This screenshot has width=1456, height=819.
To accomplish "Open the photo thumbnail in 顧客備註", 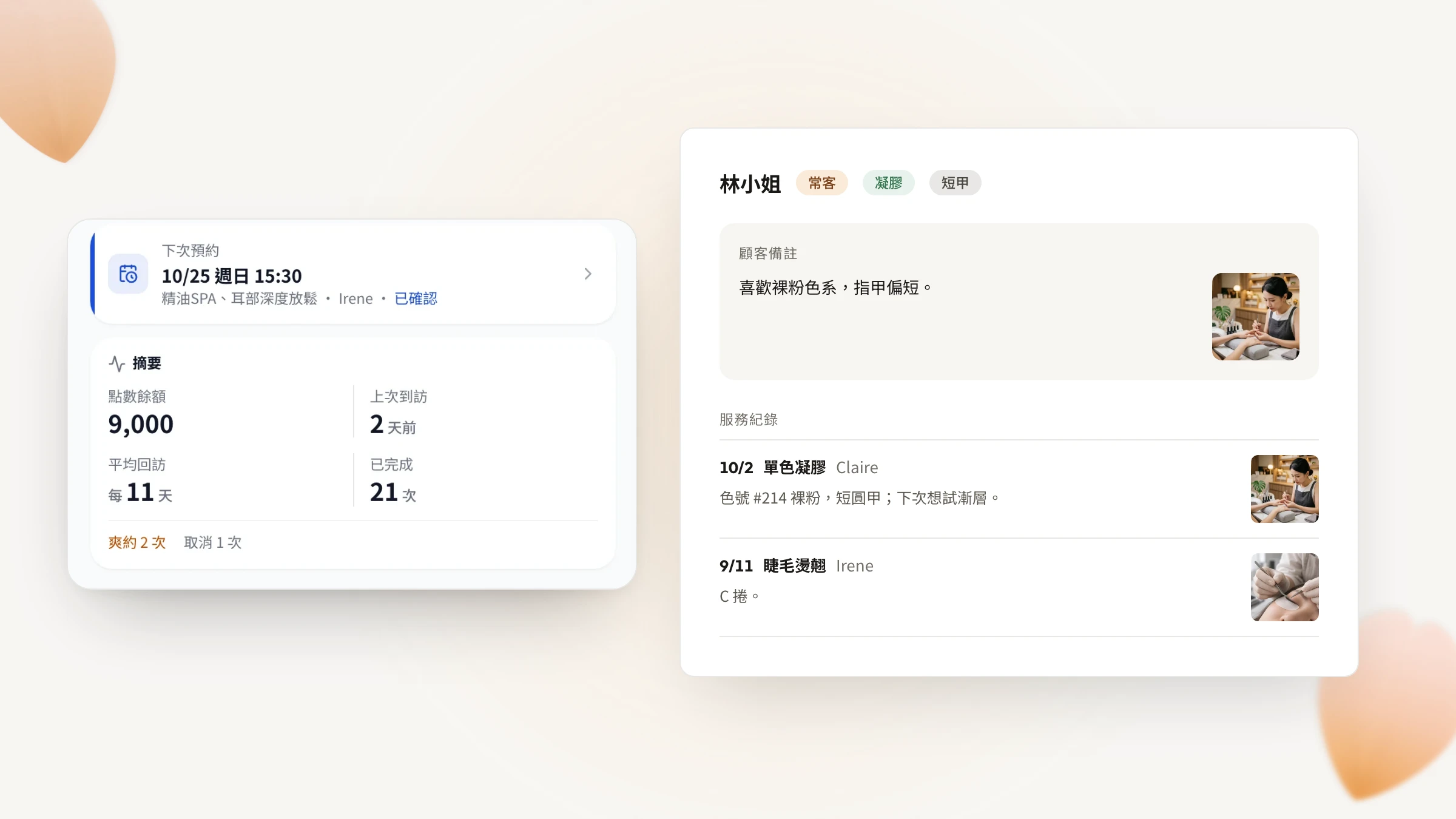I will point(1255,316).
